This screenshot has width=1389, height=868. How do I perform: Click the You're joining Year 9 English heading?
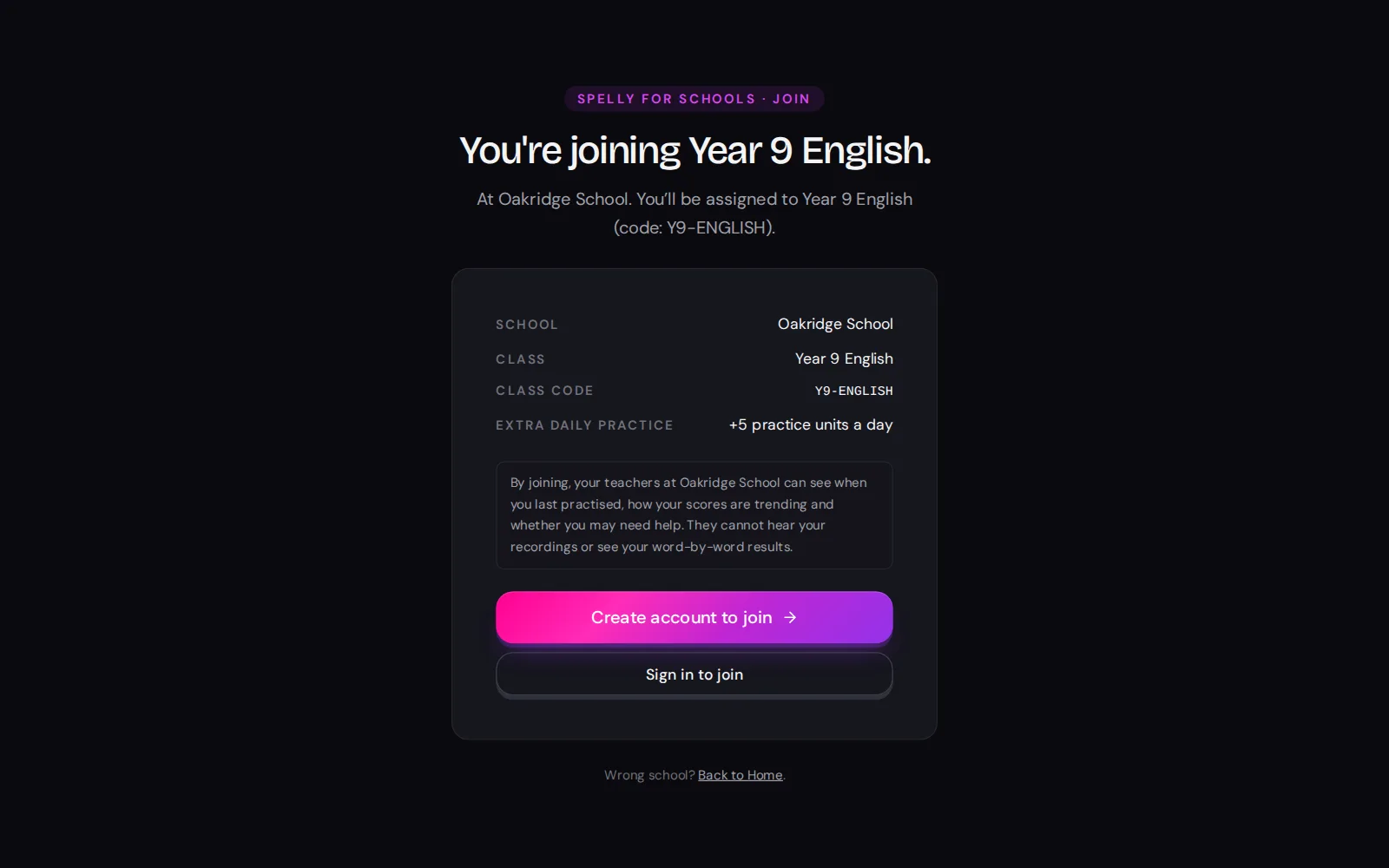click(x=694, y=150)
